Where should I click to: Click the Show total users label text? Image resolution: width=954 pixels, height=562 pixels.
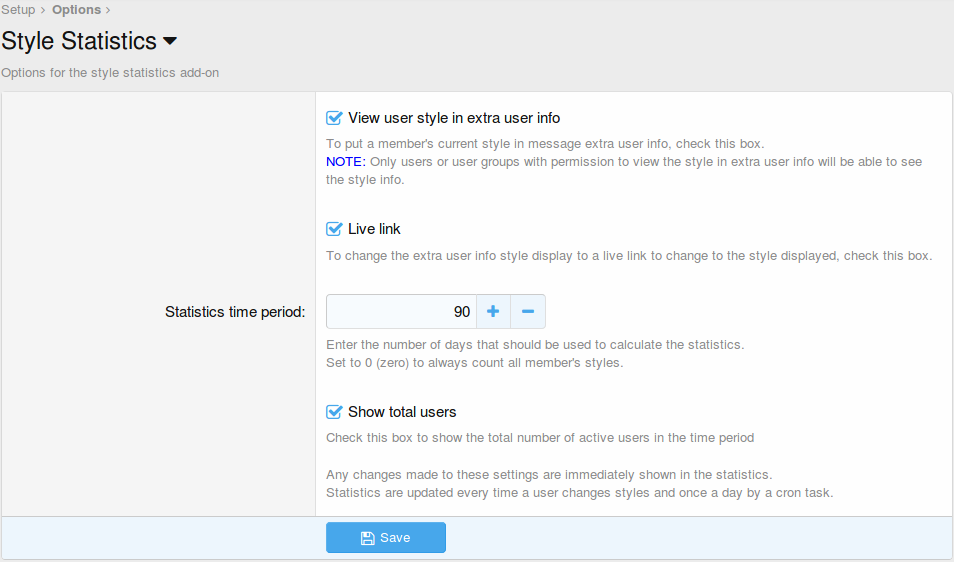pyautogui.click(x=402, y=412)
